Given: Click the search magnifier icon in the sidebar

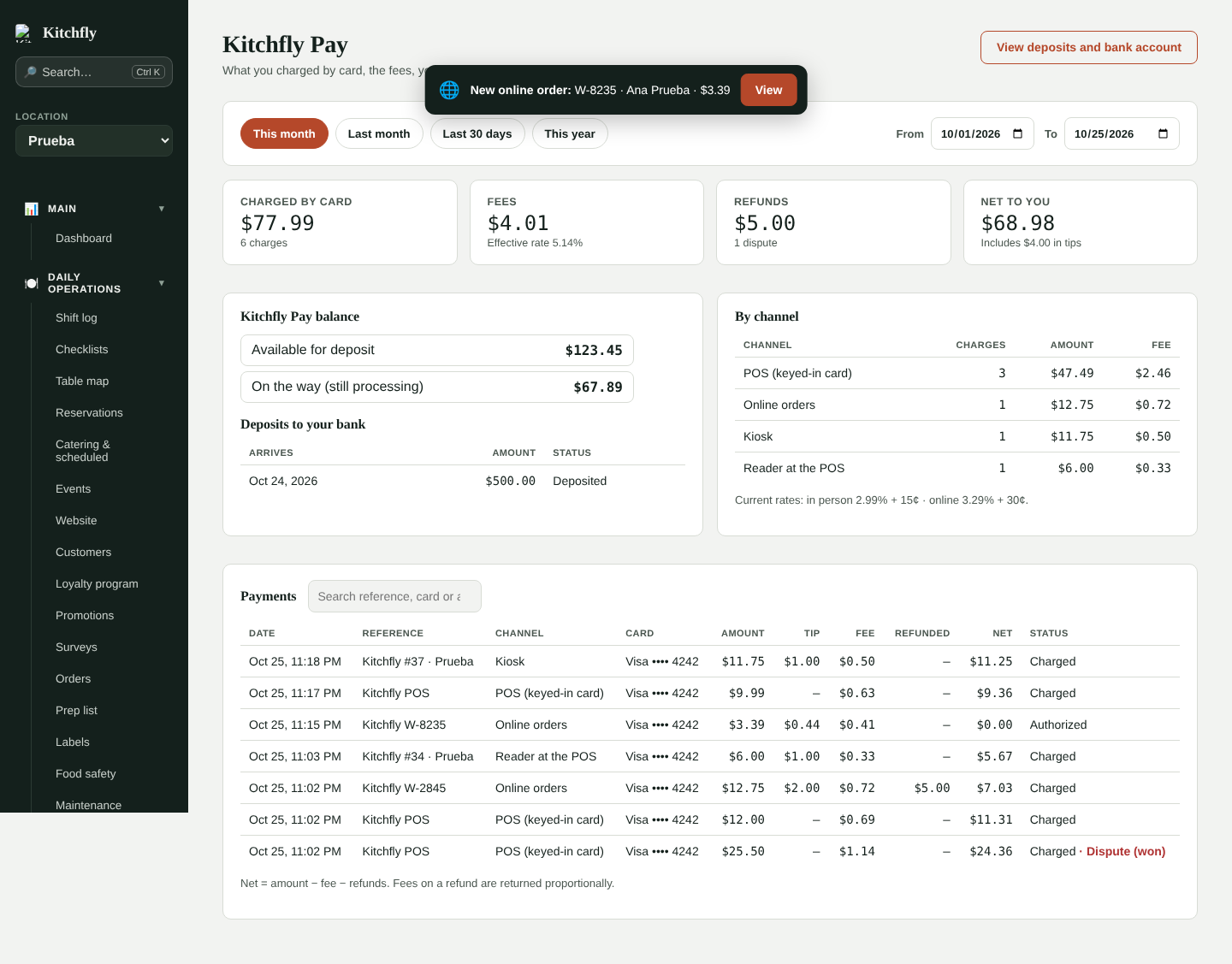Looking at the screenshot, I should 31,72.
